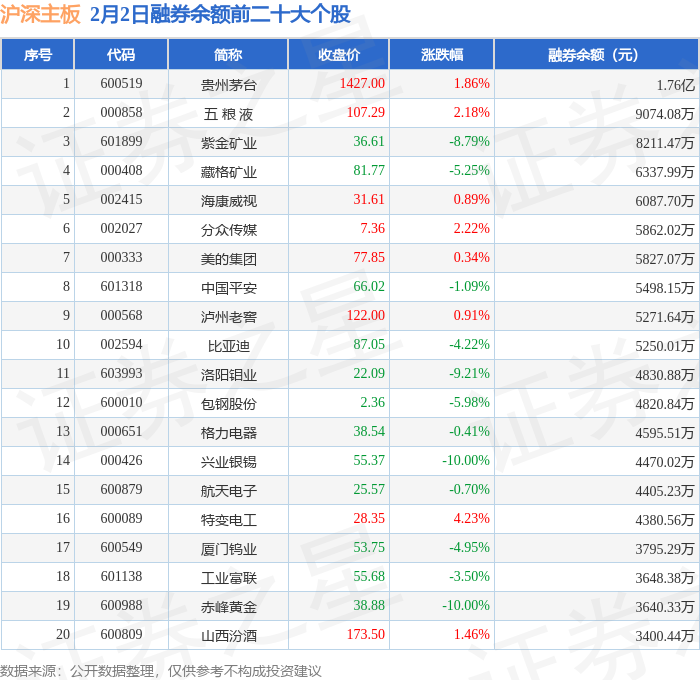Click stock name 贵州茅台

(229, 84)
